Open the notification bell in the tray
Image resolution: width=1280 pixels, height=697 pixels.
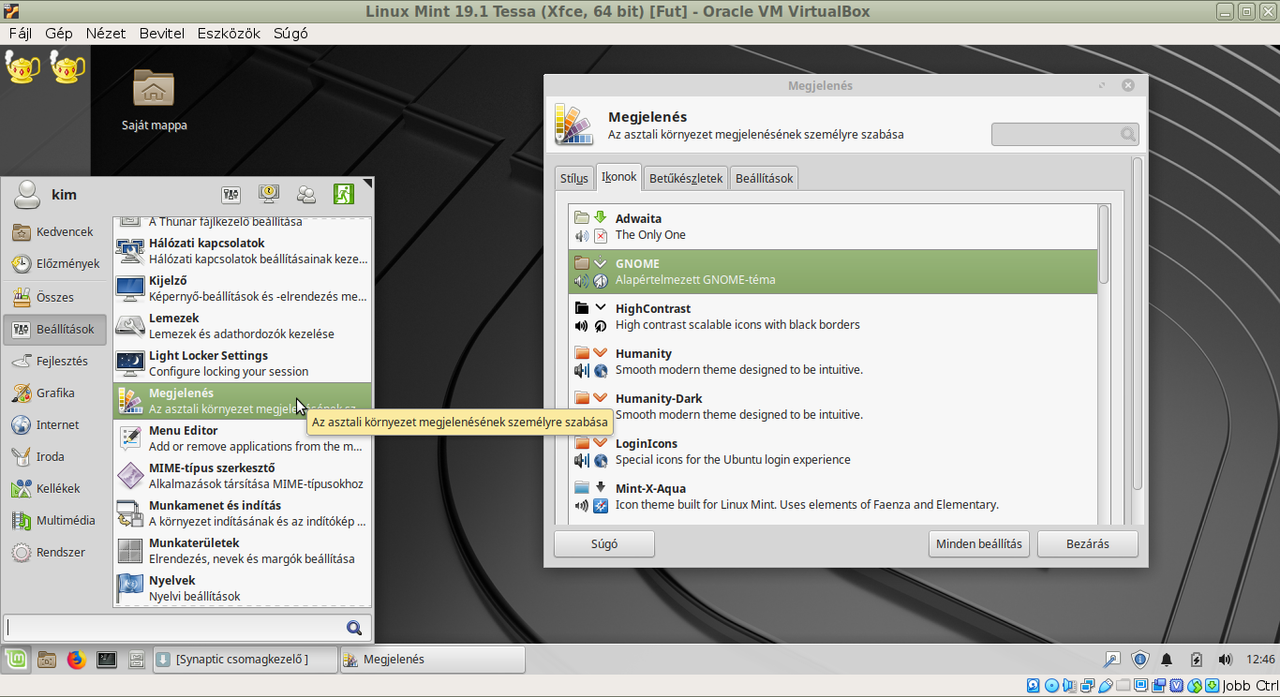(1167, 659)
